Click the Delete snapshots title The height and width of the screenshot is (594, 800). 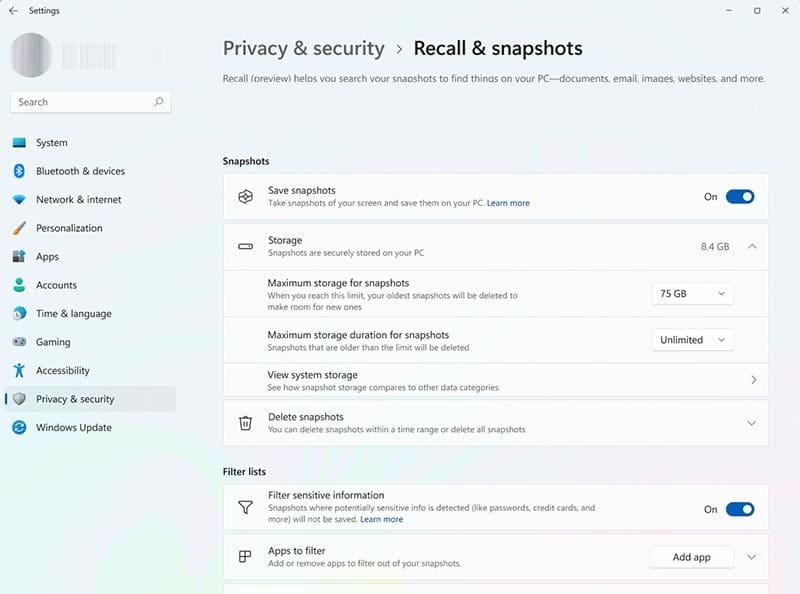[306, 417]
